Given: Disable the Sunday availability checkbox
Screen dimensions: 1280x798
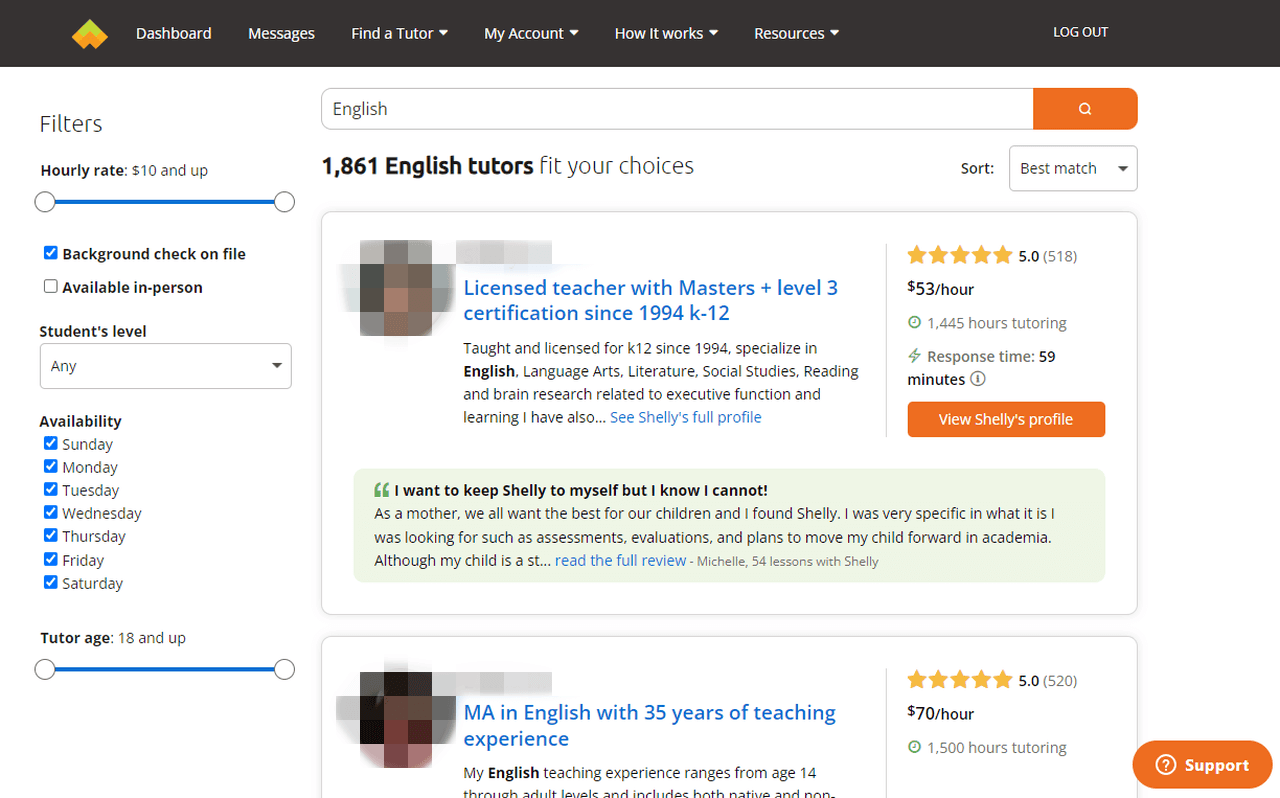Looking at the screenshot, I should [50, 443].
